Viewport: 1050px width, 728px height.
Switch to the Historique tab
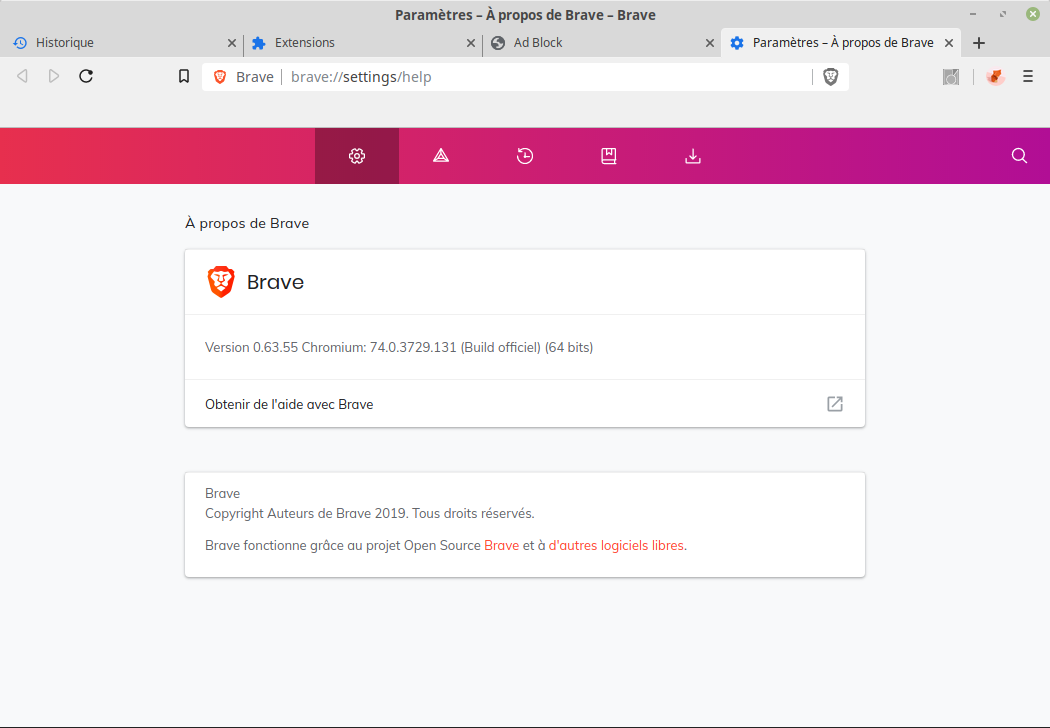110,43
